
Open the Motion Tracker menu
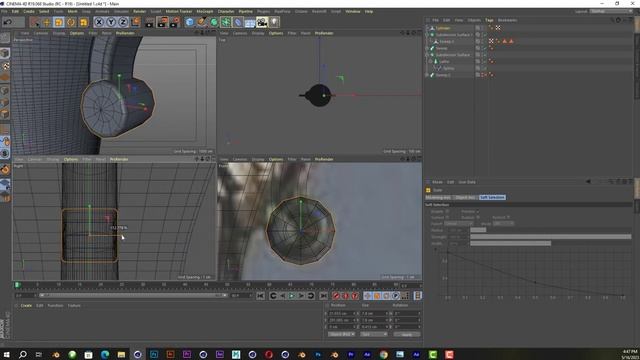click(179, 11)
